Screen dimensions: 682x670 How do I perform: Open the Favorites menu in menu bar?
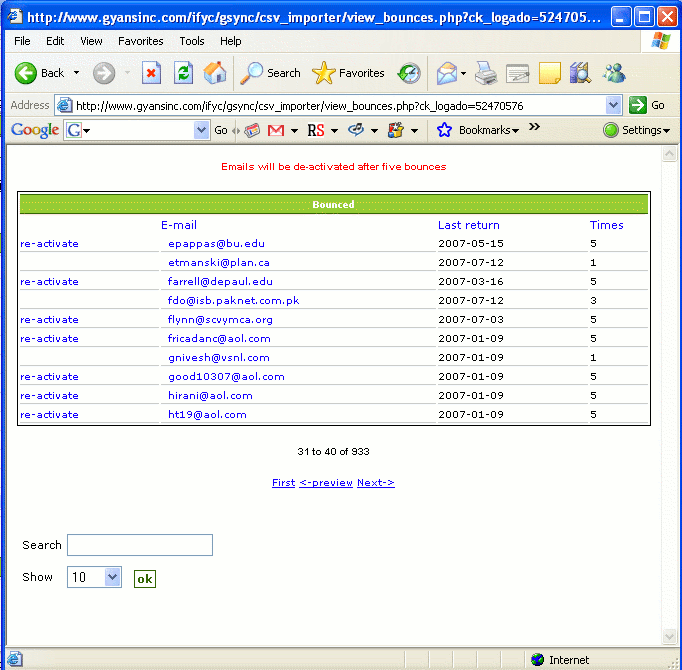click(x=140, y=41)
